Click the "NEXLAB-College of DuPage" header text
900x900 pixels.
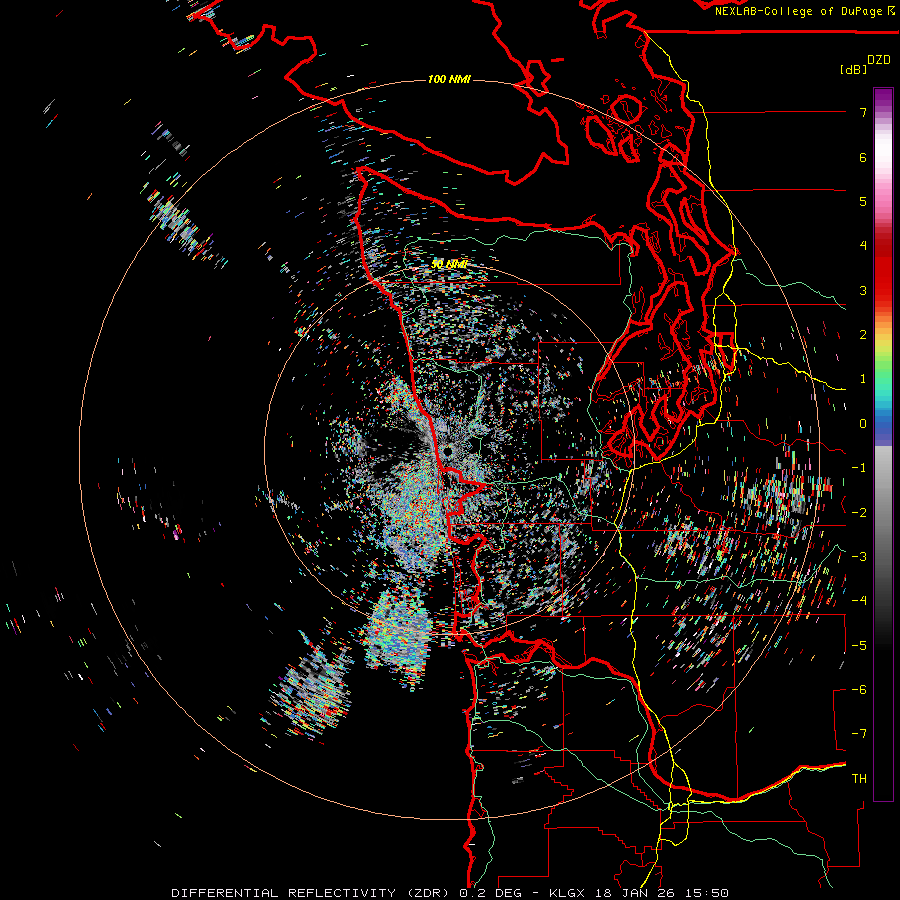[x=800, y=11]
